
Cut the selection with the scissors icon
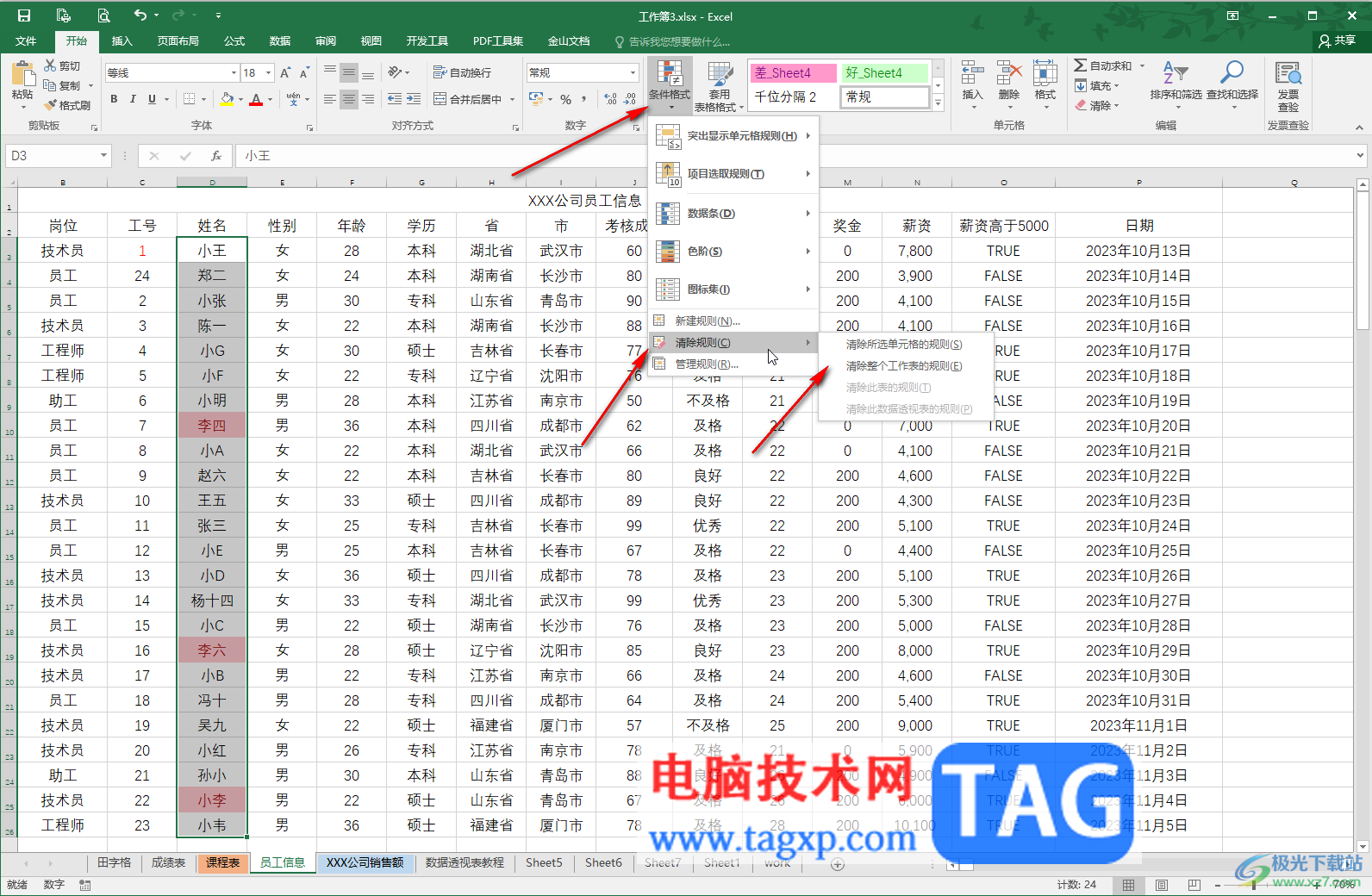click(x=51, y=66)
